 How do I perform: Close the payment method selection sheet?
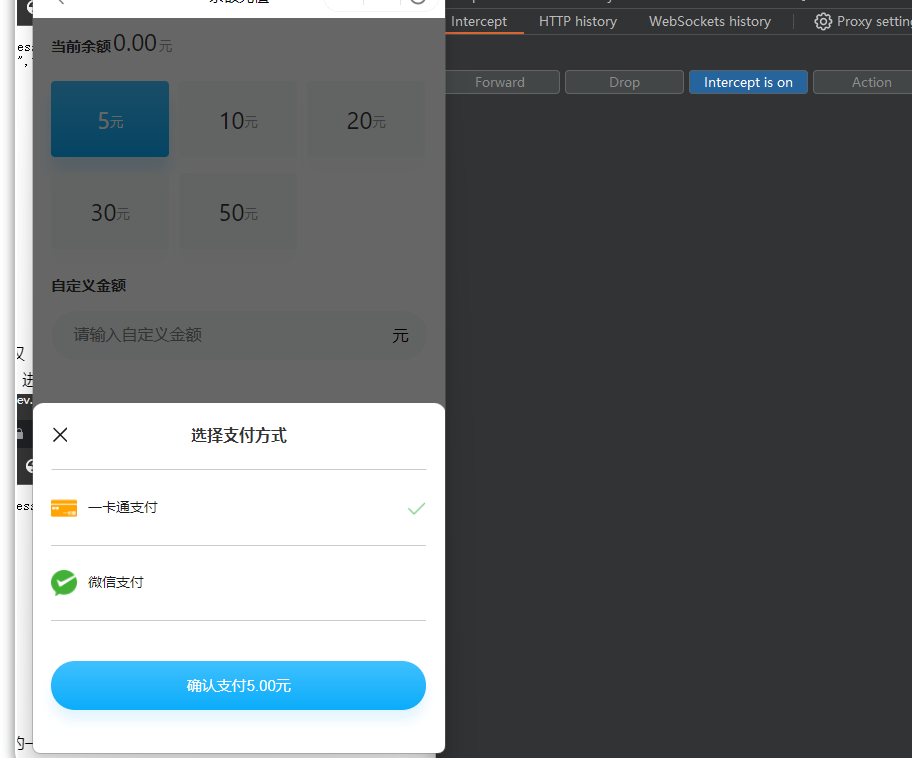click(60, 435)
